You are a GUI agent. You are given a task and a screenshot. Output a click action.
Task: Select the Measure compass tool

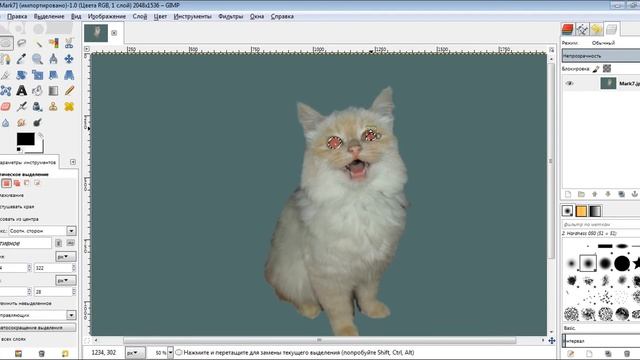pos(53,59)
